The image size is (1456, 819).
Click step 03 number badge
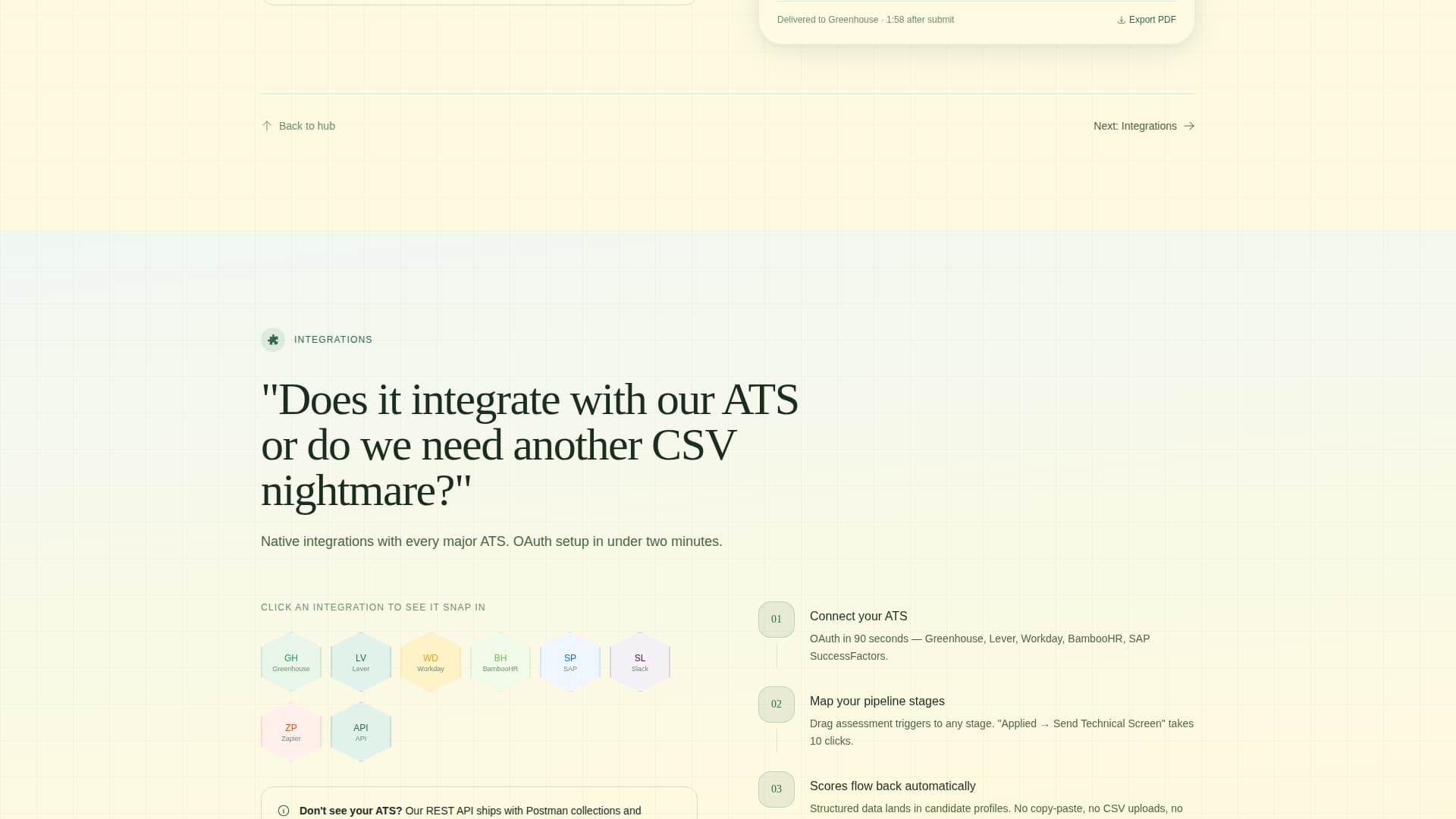click(x=777, y=789)
